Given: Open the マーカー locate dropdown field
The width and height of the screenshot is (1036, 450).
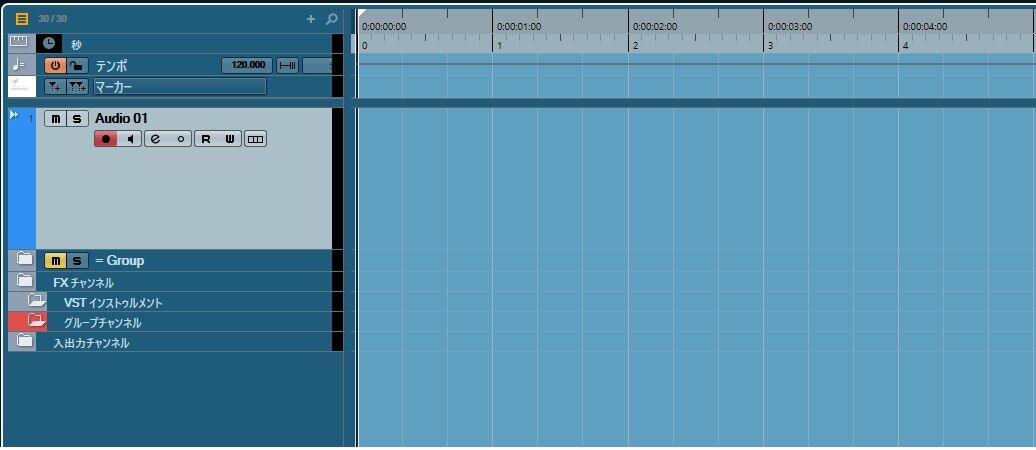Looking at the screenshot, I should 180,87.
